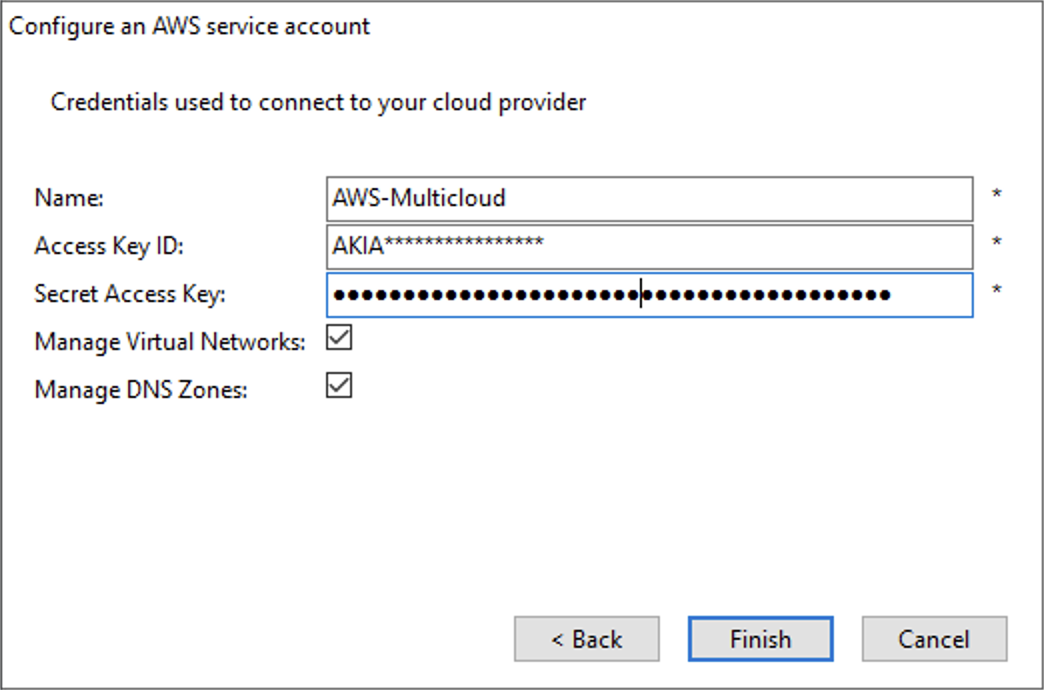Click the asterisk beside Access Key ID field

pos(996,243)
